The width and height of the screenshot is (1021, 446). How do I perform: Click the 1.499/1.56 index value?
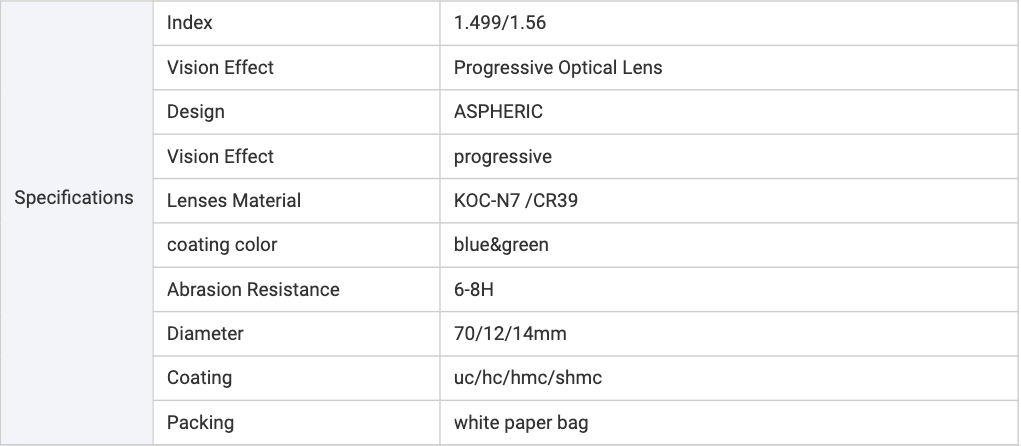500,23
